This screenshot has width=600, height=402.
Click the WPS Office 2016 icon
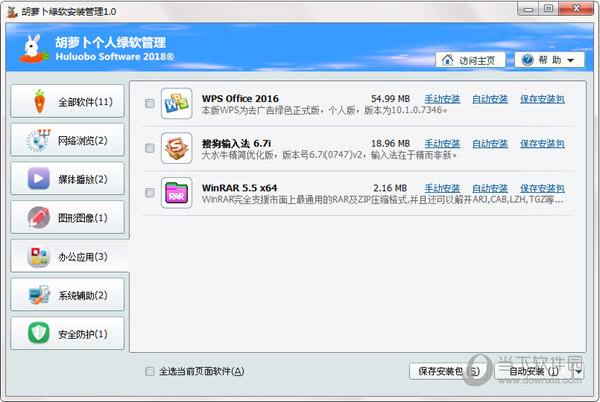[176, 103]
